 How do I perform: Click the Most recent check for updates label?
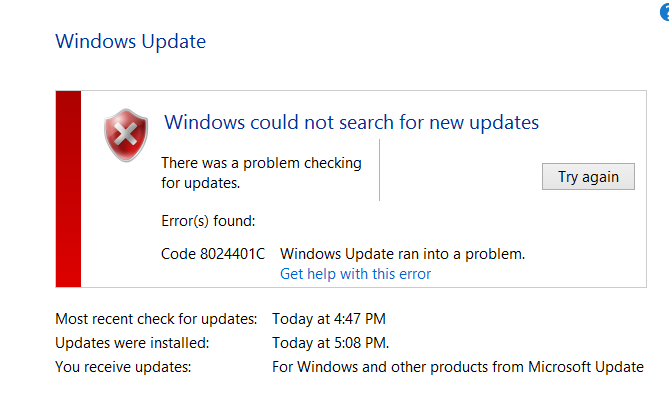point(156,319)
